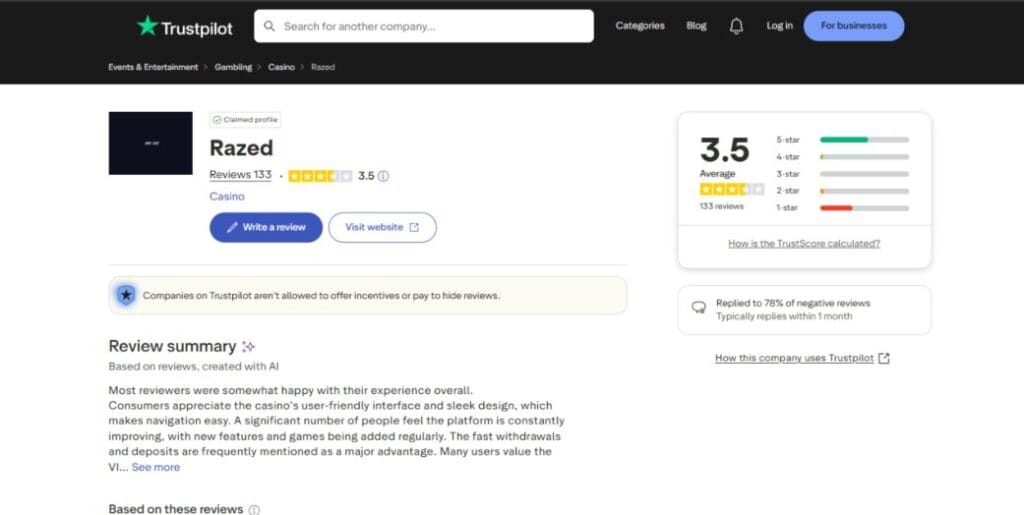Click the pencil icon in Write a review
This screenshot has width=1024, height=515.
[233, 227]
